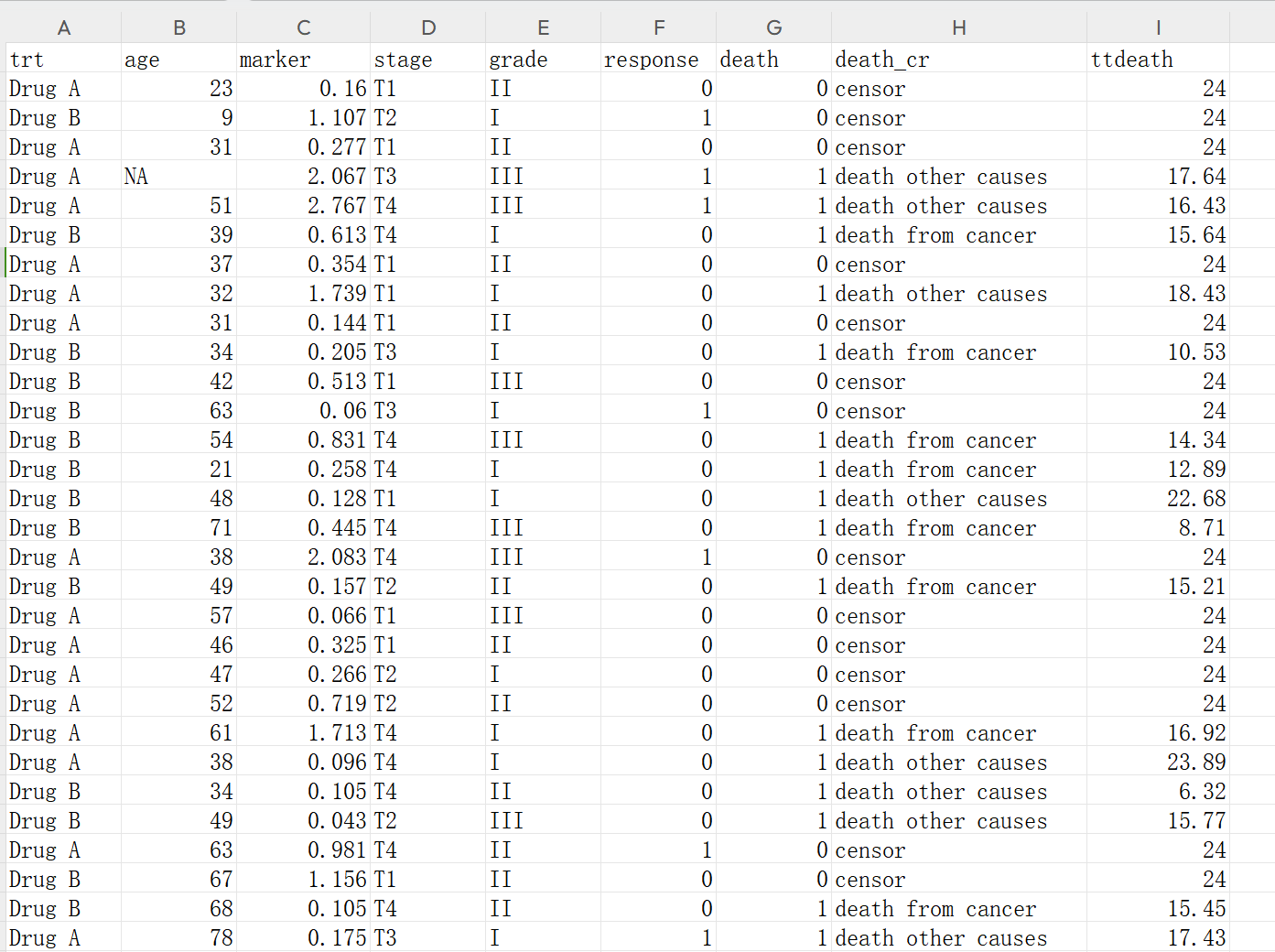Select column D header
Image resolution: width=1275 pixels, height=952 pixels.
(x=427, y=27)
